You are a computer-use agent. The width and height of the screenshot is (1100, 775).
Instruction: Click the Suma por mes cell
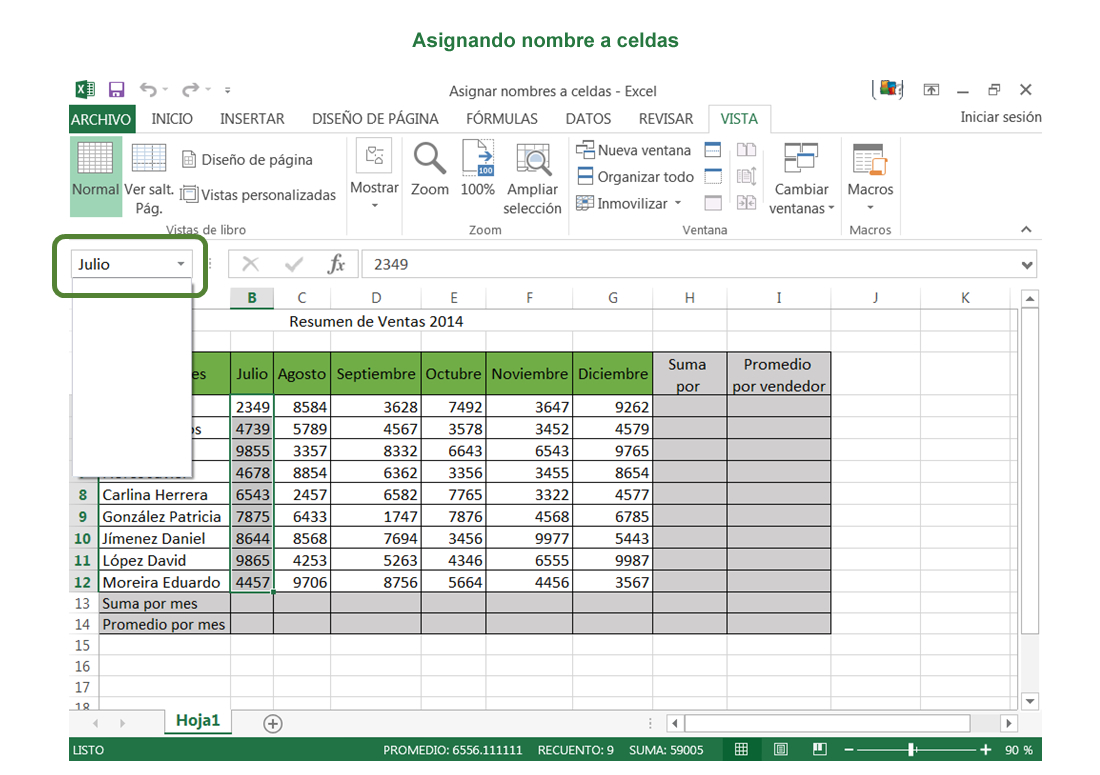(165, 604)
